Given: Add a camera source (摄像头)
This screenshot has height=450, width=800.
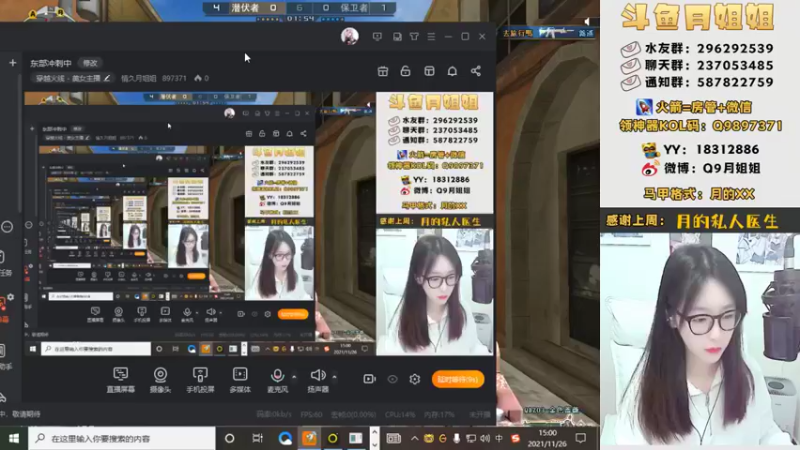Looking at the screenshot, I should (x=160, y=380).
